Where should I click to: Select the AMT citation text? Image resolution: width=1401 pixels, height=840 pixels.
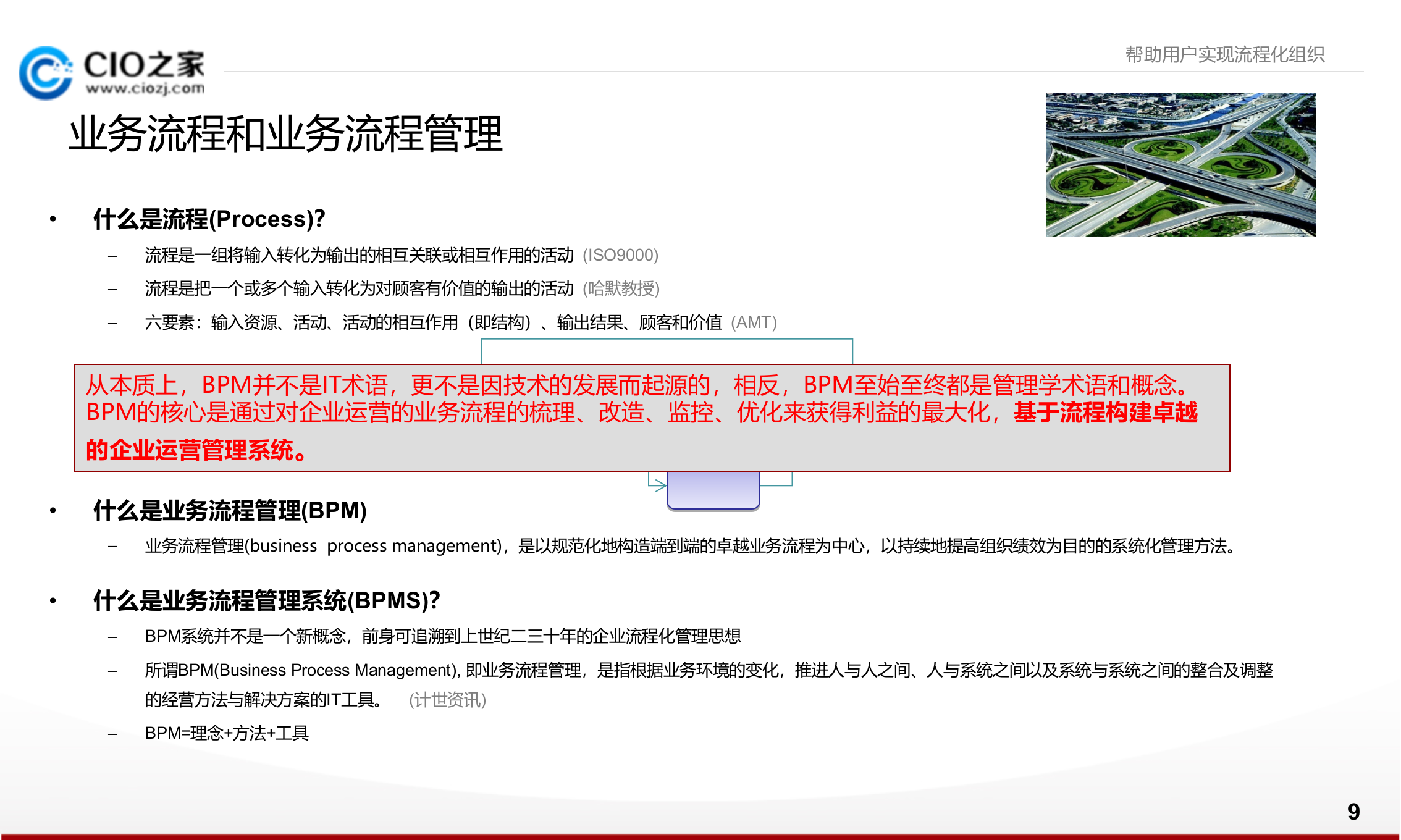(x=752, y=322)
